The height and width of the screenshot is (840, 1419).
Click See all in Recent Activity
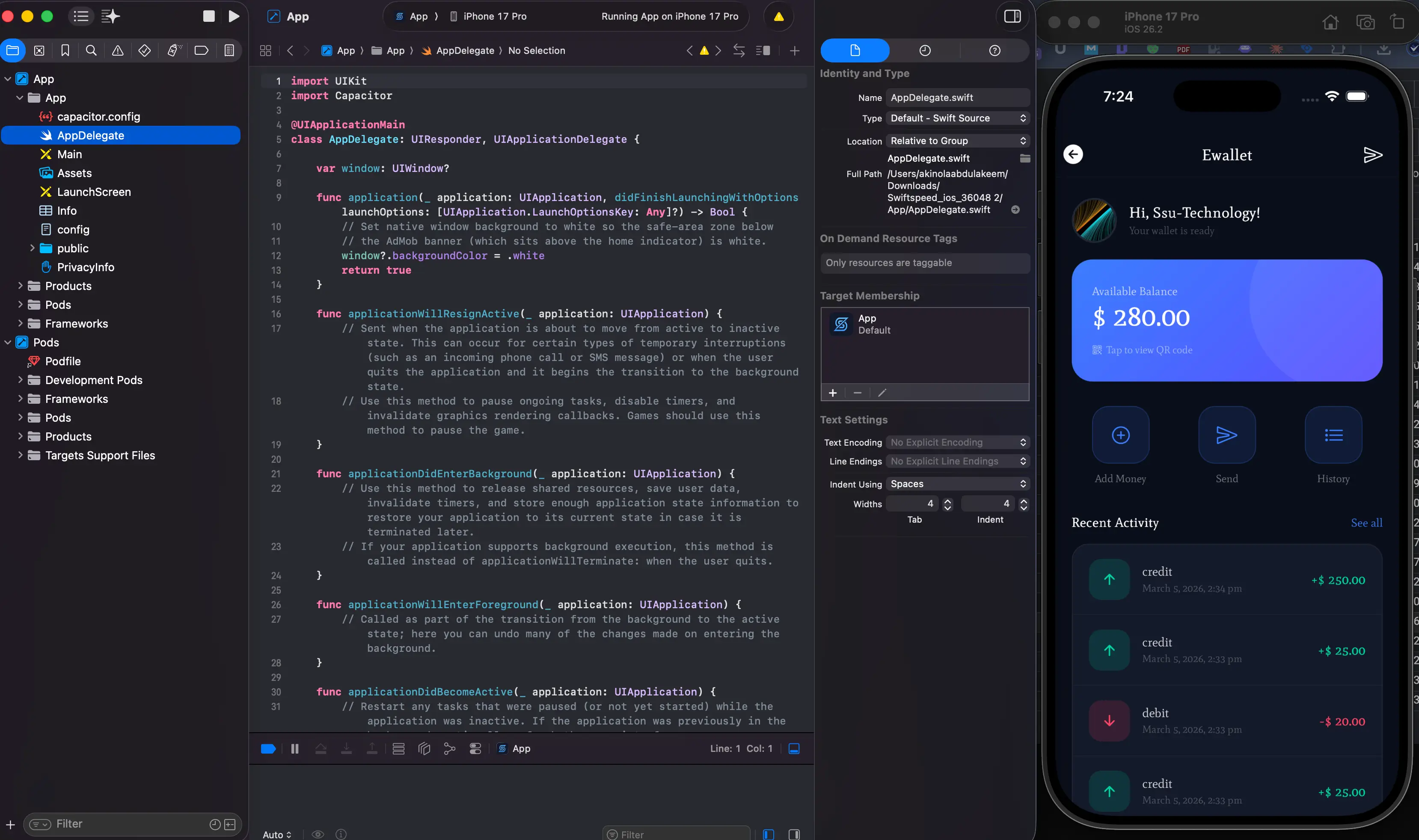(1367, 523)
